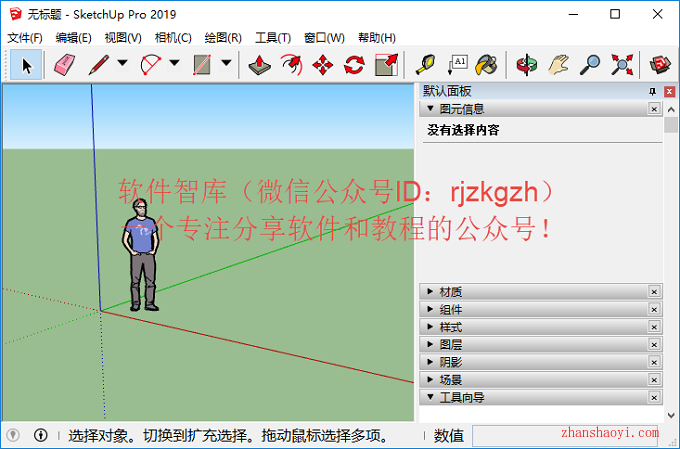Collapse the 工具向导 panel
The height and width of the screenshot is (449, 680).
click(x=430, y=397)
